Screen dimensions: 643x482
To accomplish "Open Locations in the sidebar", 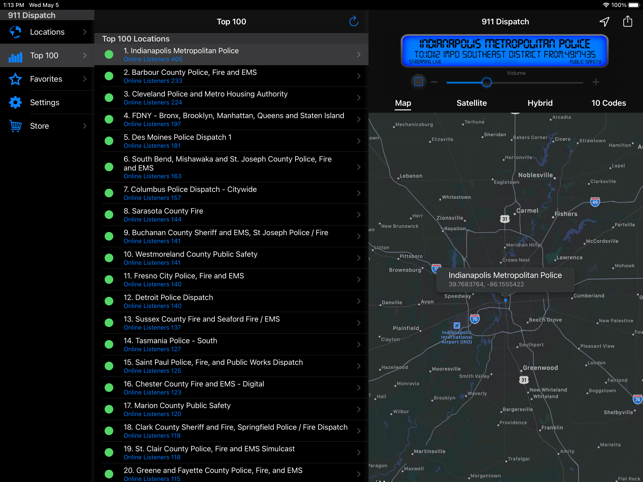I will 47,32.
